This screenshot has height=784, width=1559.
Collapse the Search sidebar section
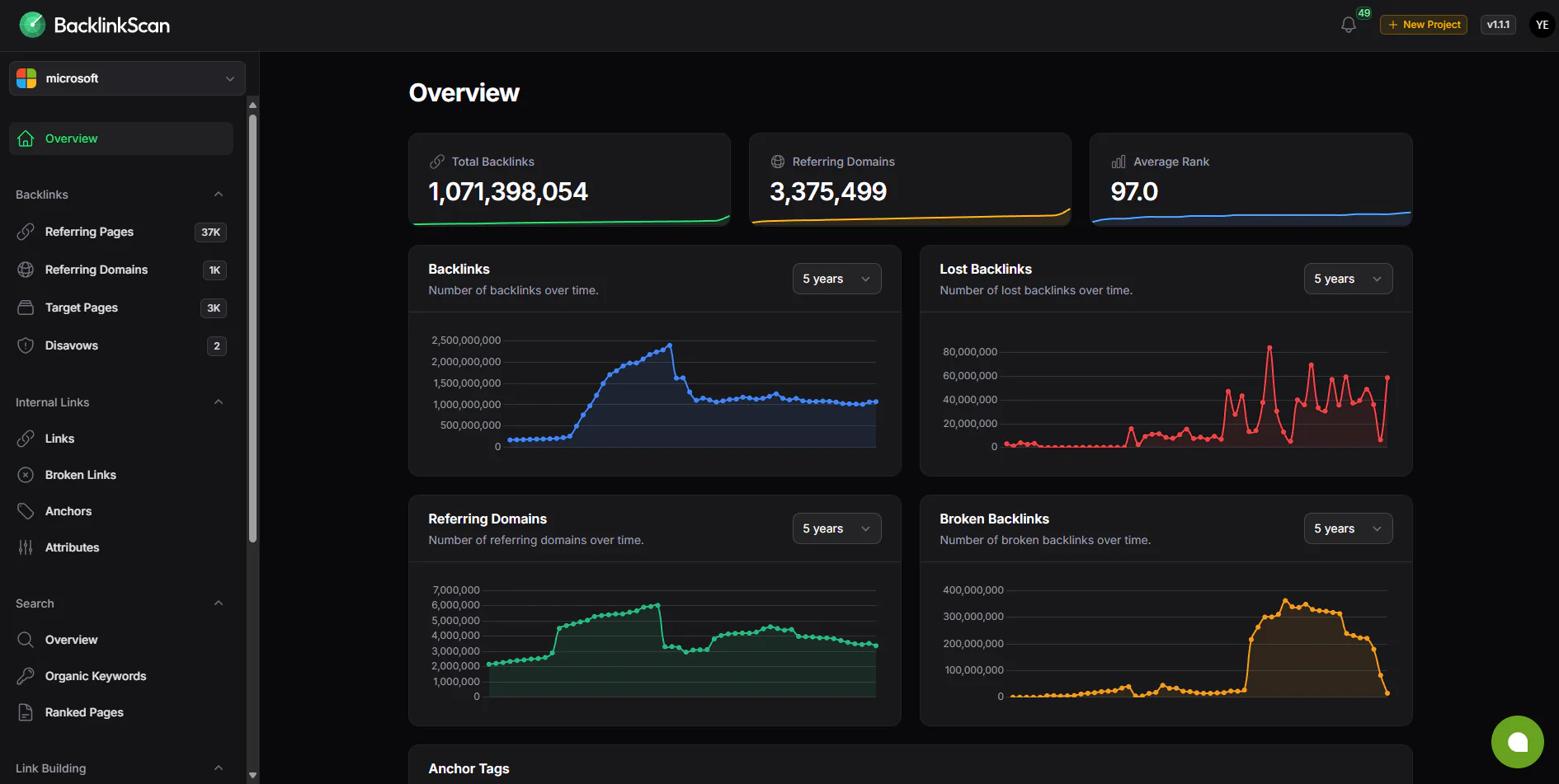point(219,603)
